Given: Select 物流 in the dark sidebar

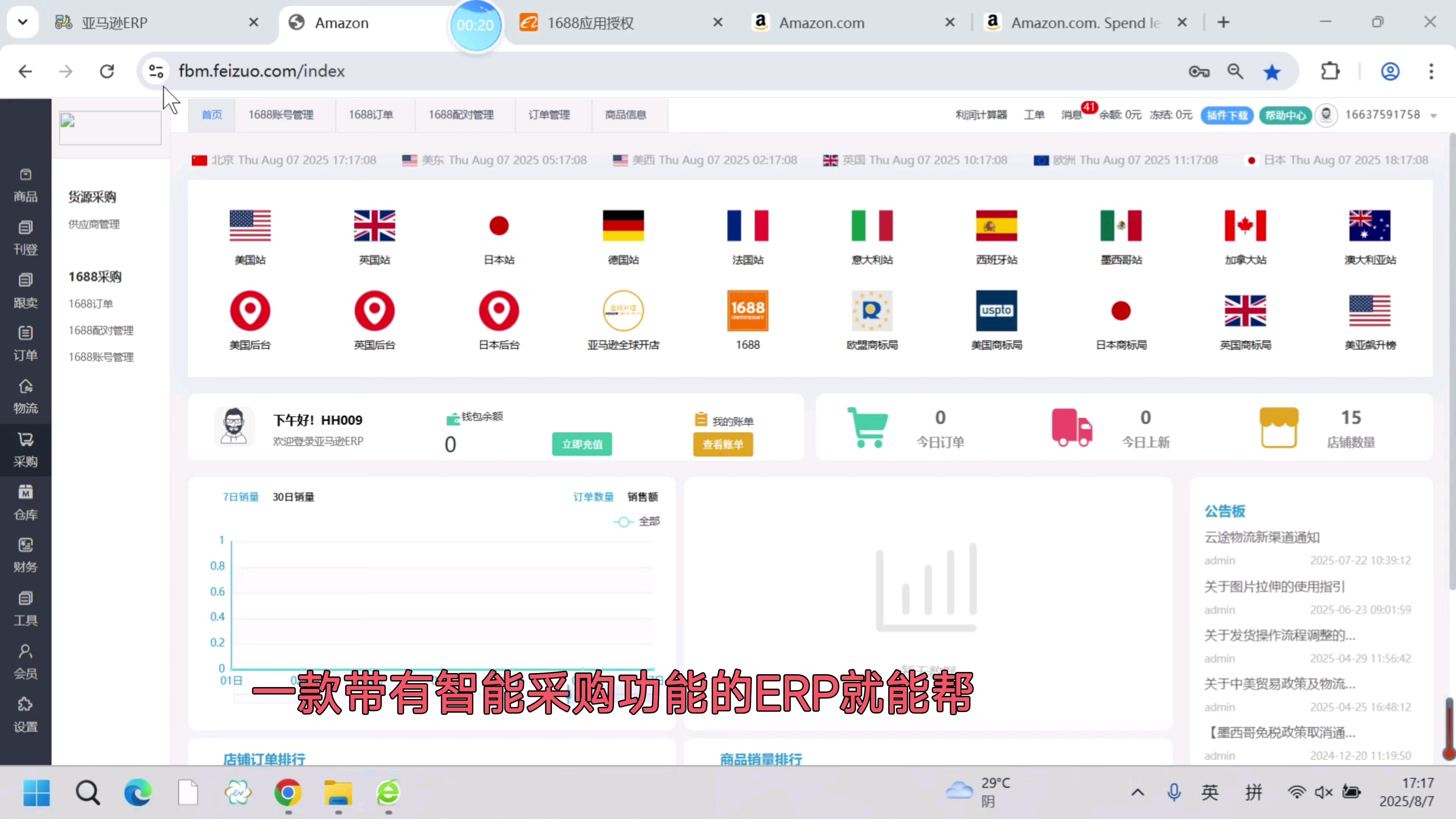Looking at the screenshot, I should click(x=25, y=397).
